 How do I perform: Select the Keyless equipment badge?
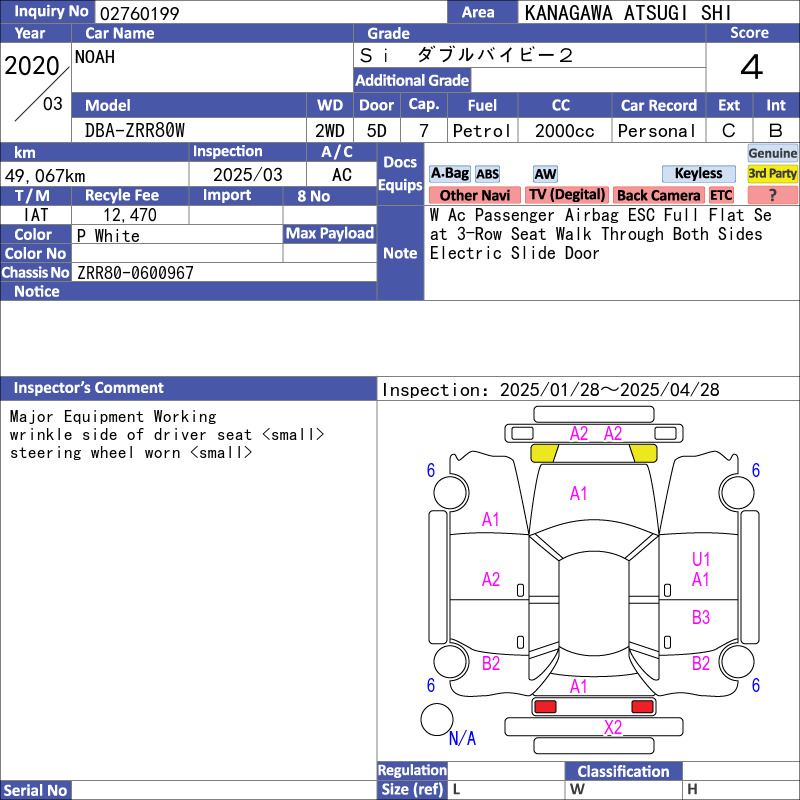coord(698,174)
